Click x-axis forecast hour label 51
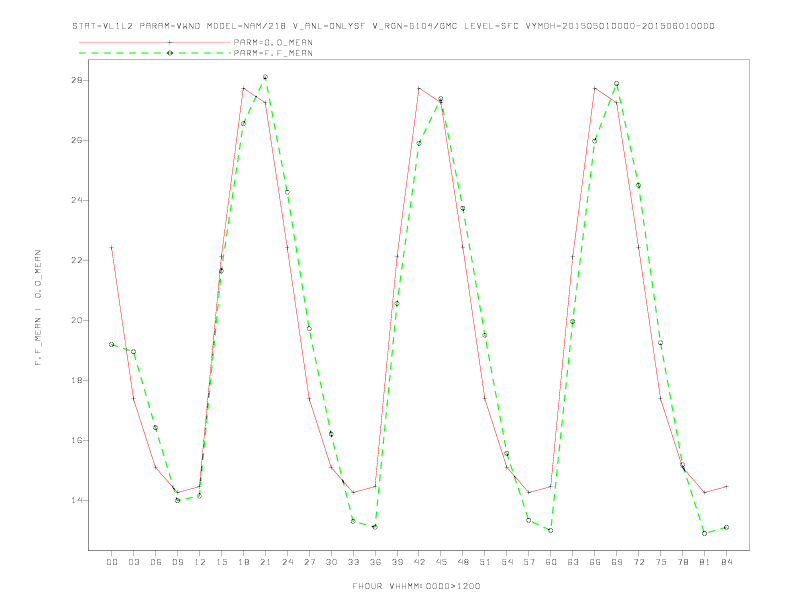 [x=485, y=562]
